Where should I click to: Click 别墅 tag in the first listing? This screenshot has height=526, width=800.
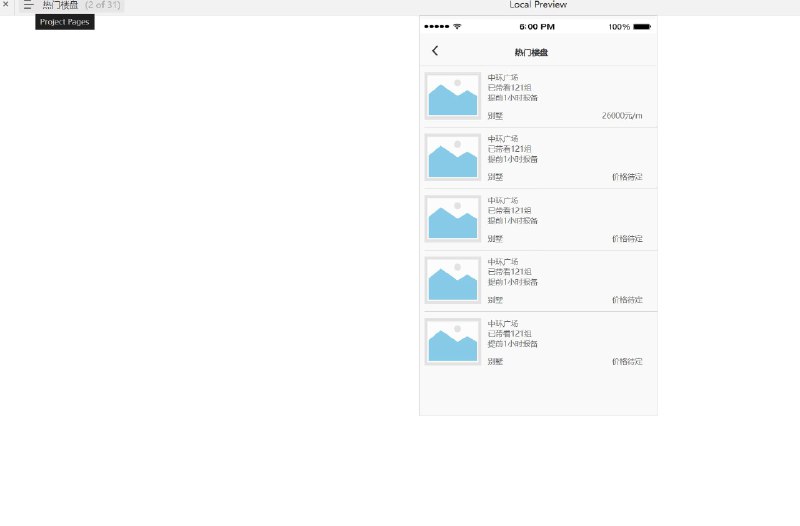[495, 116]
